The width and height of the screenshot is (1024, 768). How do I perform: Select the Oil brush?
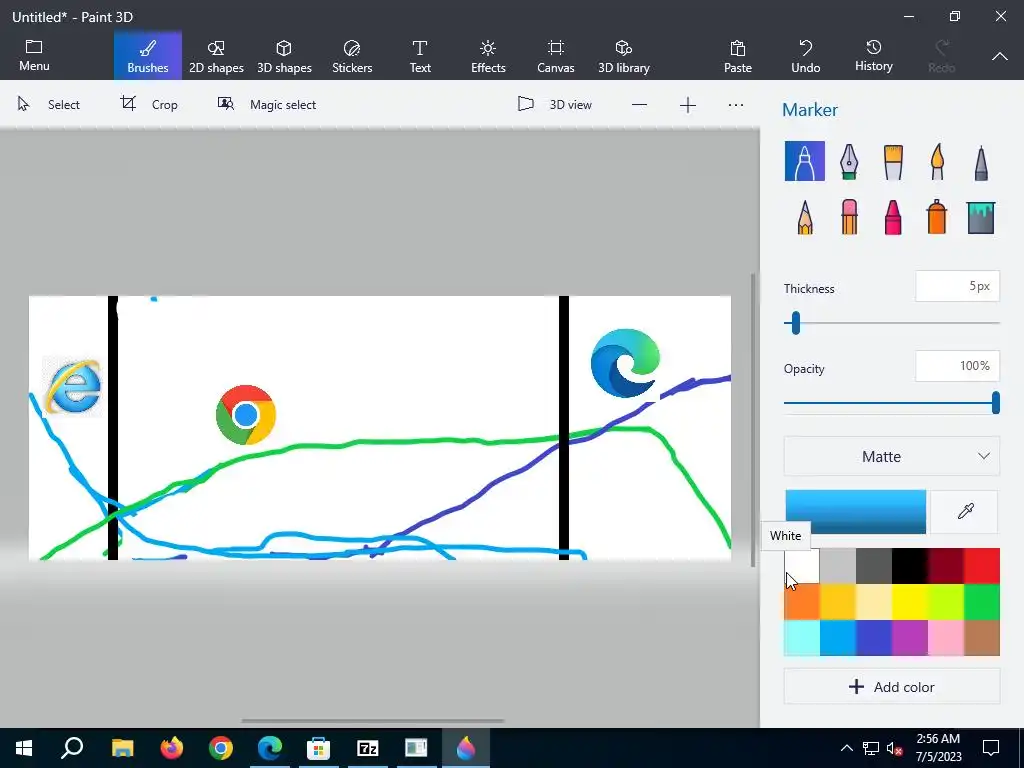(x=893, y=161)
